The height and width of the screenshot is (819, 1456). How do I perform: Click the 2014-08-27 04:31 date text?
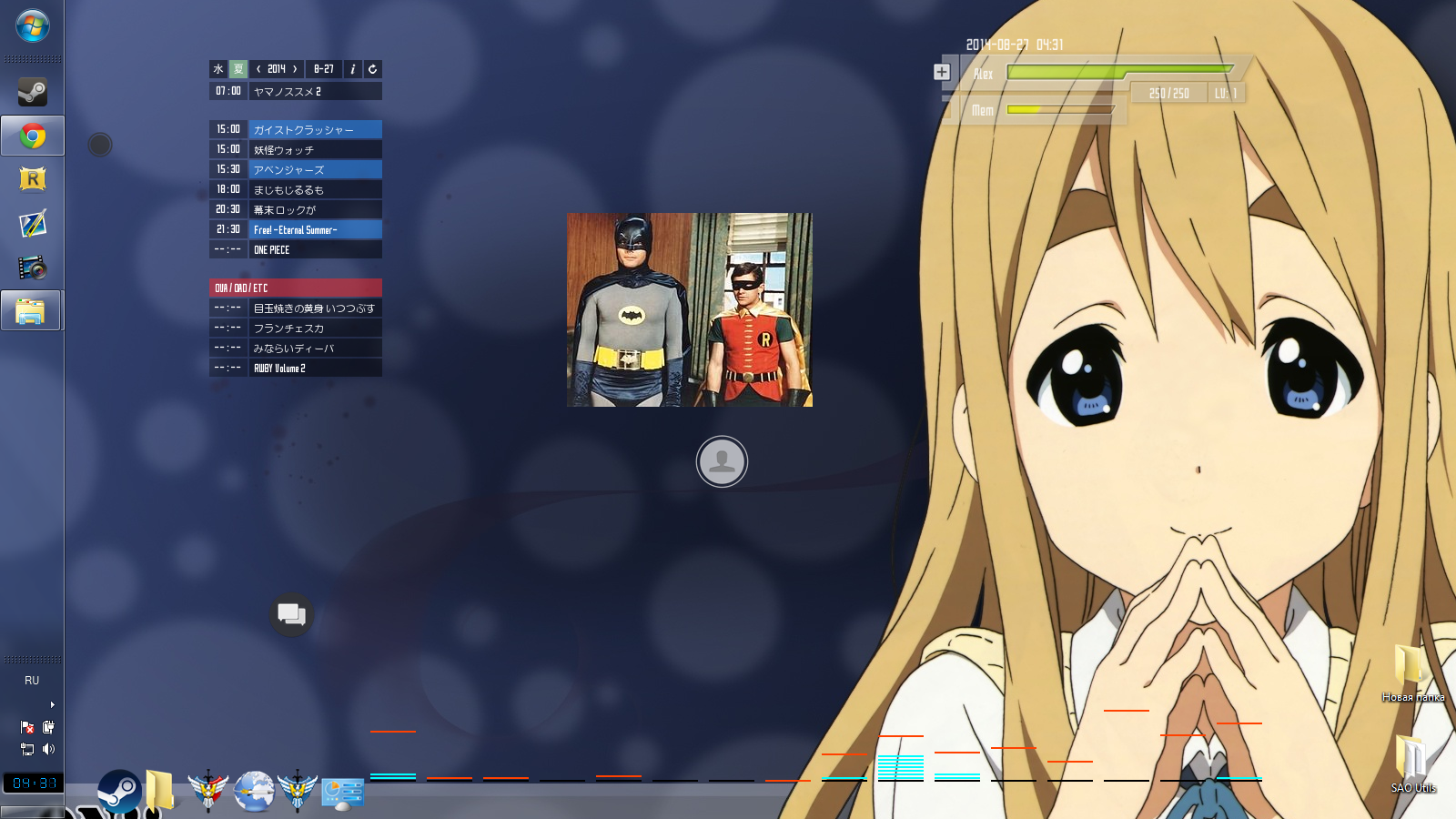[1015, 45]
